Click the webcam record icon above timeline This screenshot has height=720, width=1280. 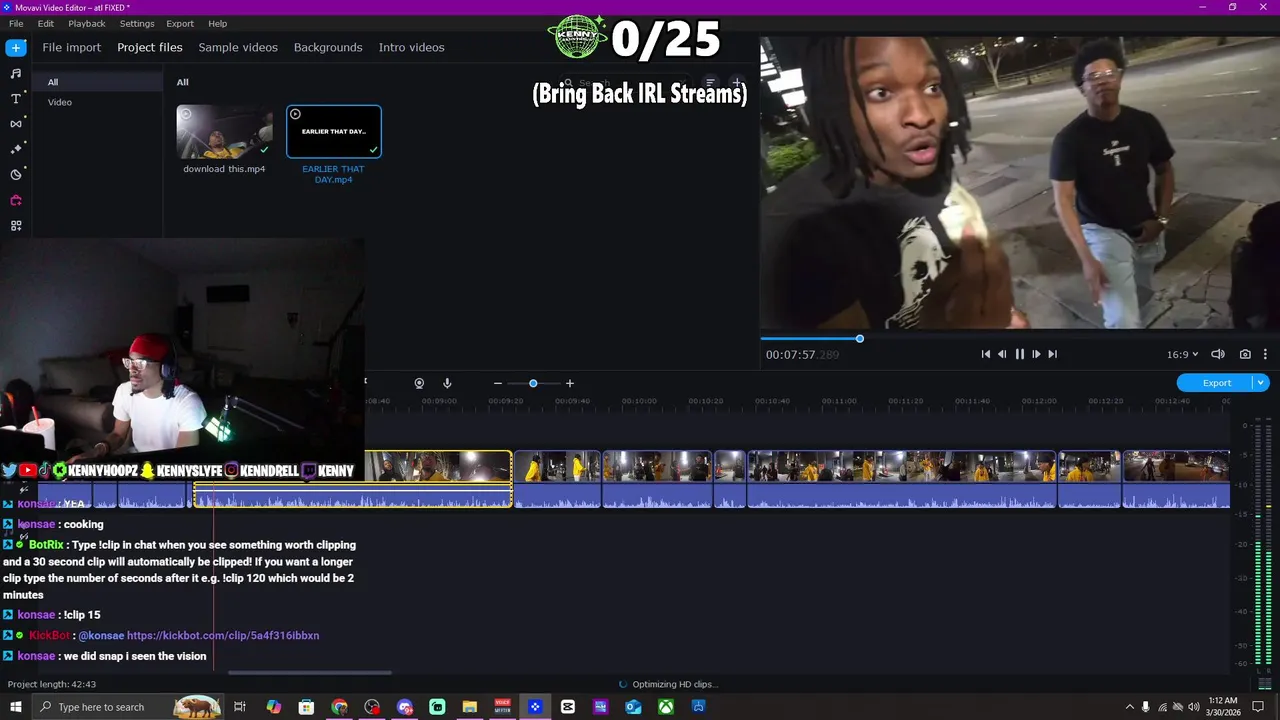click(x=419, y=383)
